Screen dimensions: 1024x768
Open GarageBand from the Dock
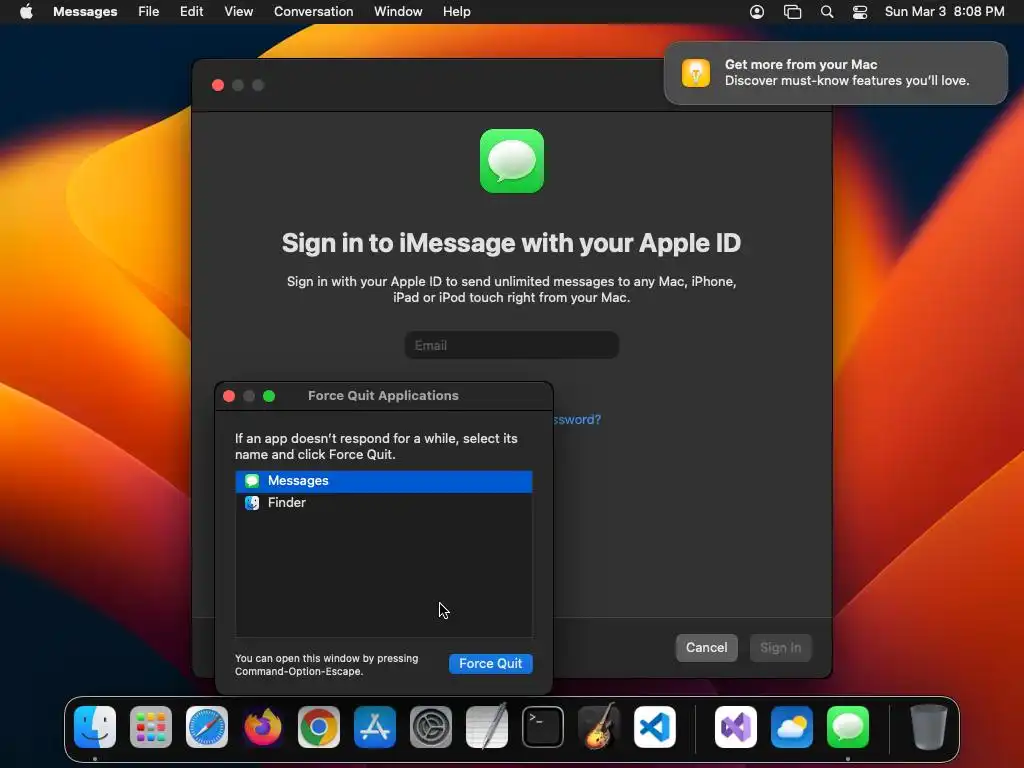pos(599,727)
